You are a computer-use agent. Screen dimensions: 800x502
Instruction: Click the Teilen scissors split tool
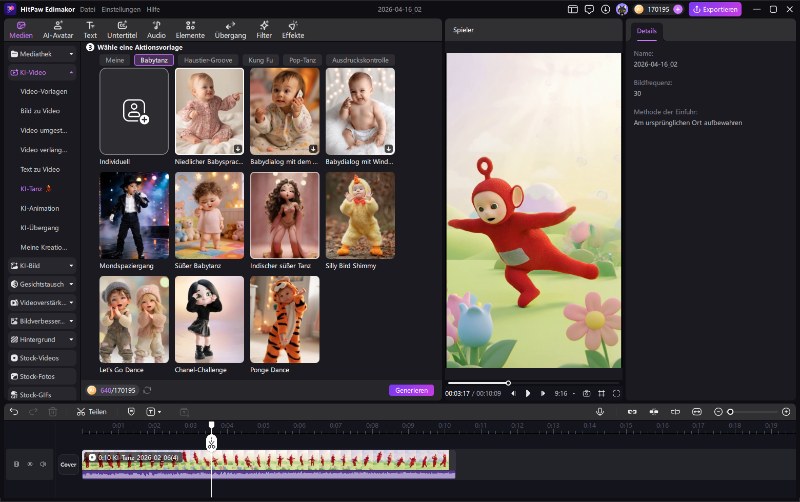point(91,411)
